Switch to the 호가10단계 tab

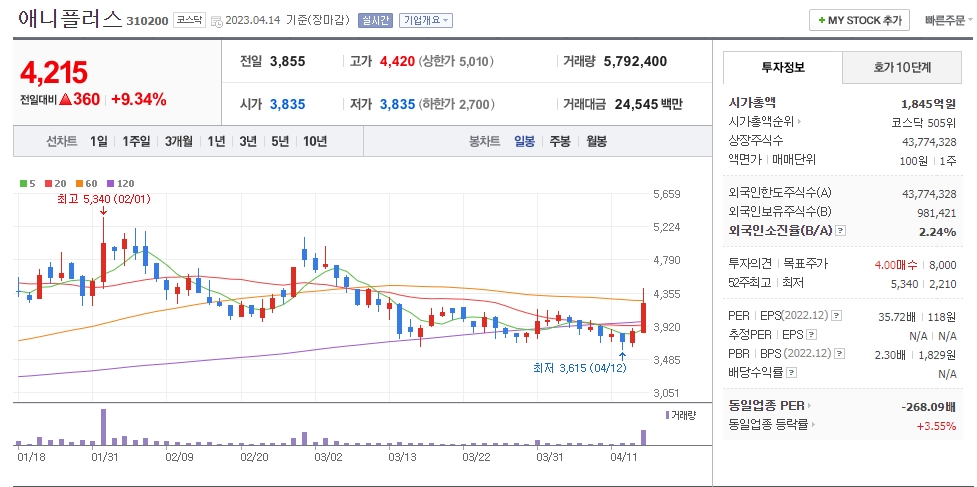[902, 67]
